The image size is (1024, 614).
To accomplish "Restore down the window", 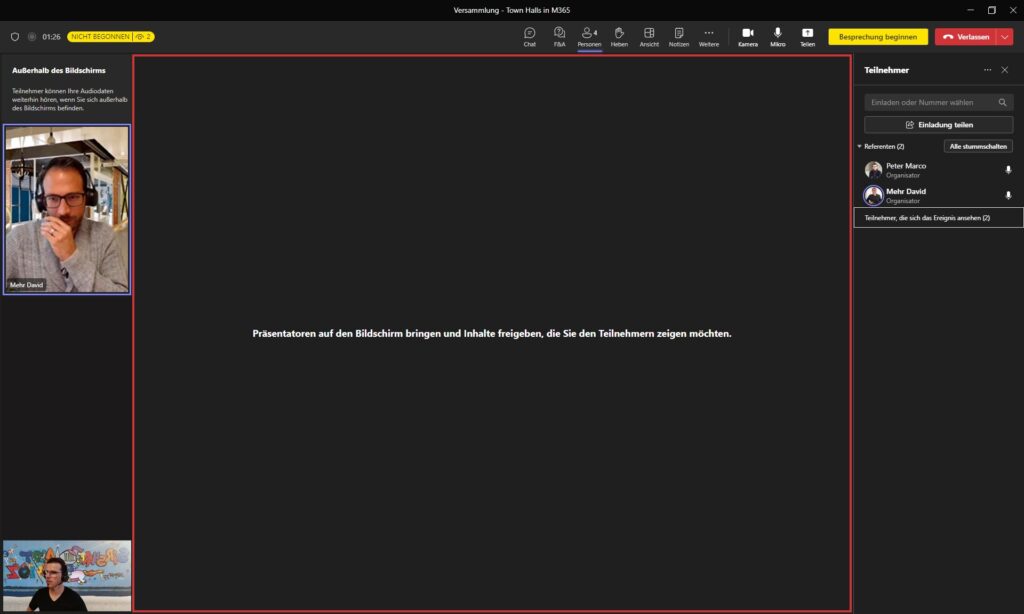I will pyautogui.click(x=991, y=10).
